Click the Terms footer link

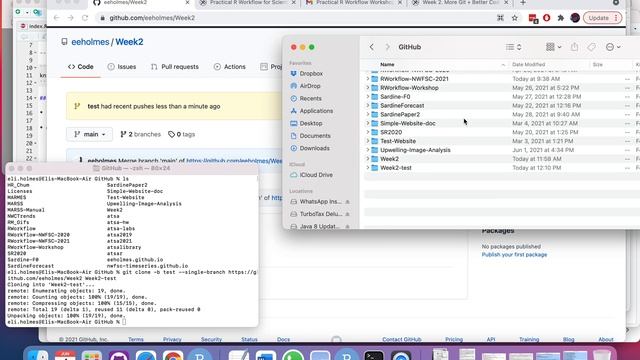136,340
